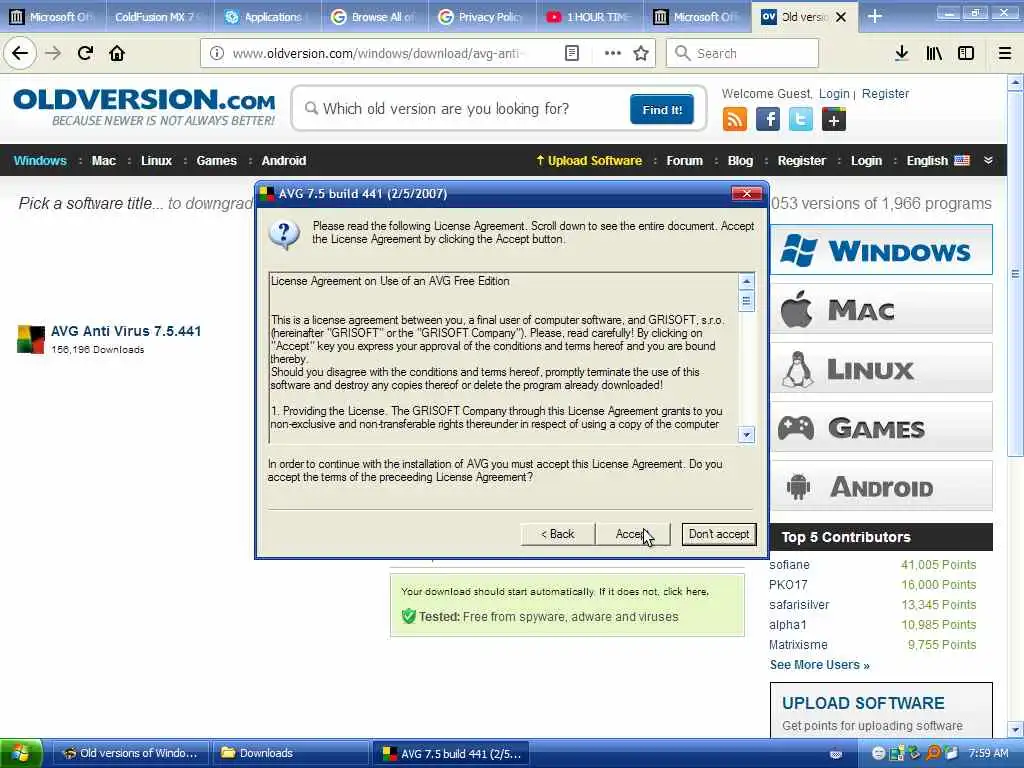Click the Linux platform banner in sidebar

coord(881,368)
